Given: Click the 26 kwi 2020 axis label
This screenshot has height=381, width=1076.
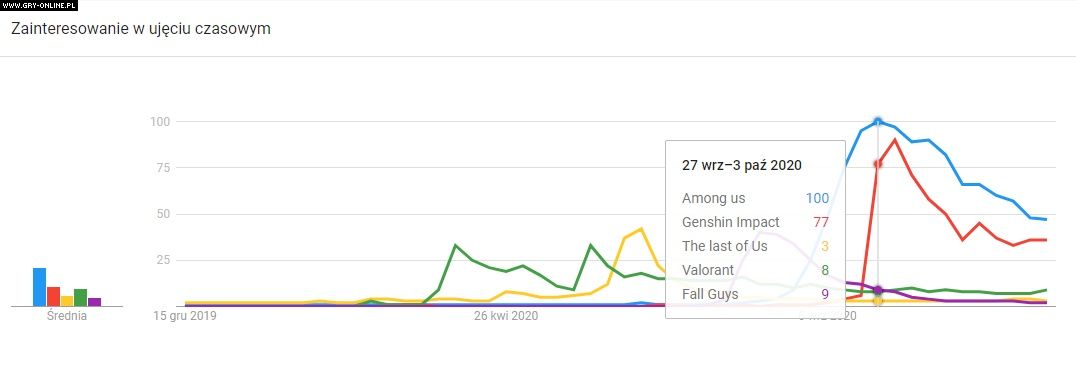Looking at the screenshot, I should pyautogui.click(x=506, y=316).
